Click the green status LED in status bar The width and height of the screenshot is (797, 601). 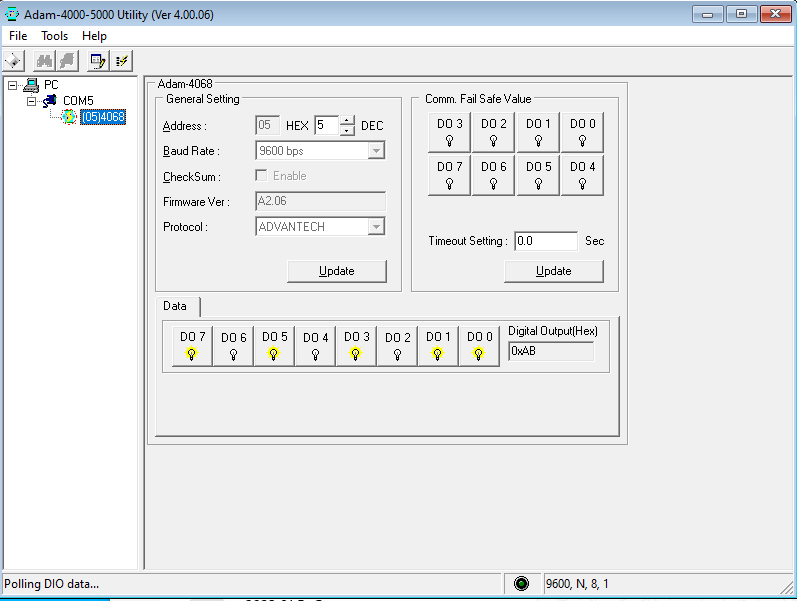pyautogui.click(x=521, y=583)
